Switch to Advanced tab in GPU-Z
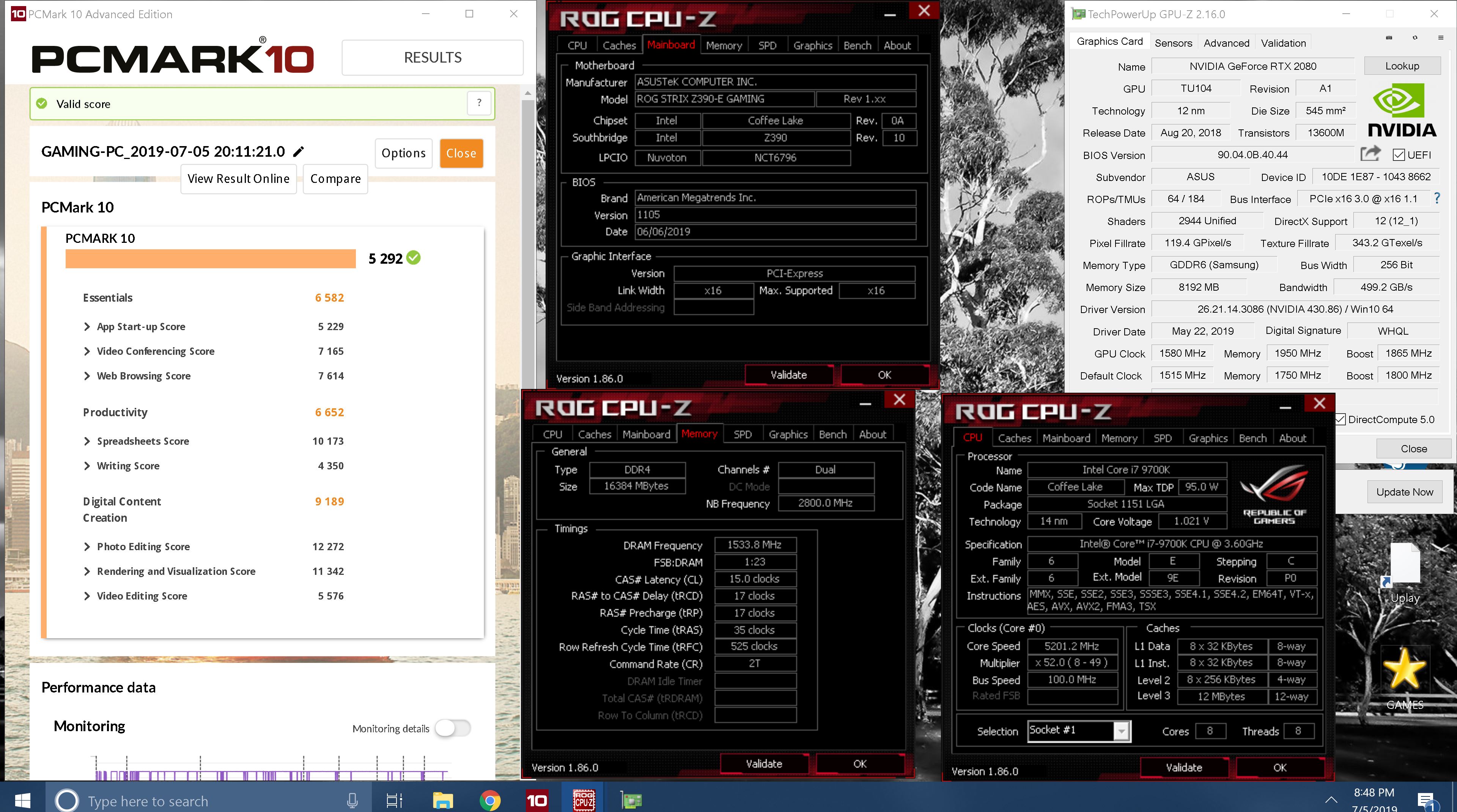This screenshot has width=1457, height=812. (x=1226, y=43)
